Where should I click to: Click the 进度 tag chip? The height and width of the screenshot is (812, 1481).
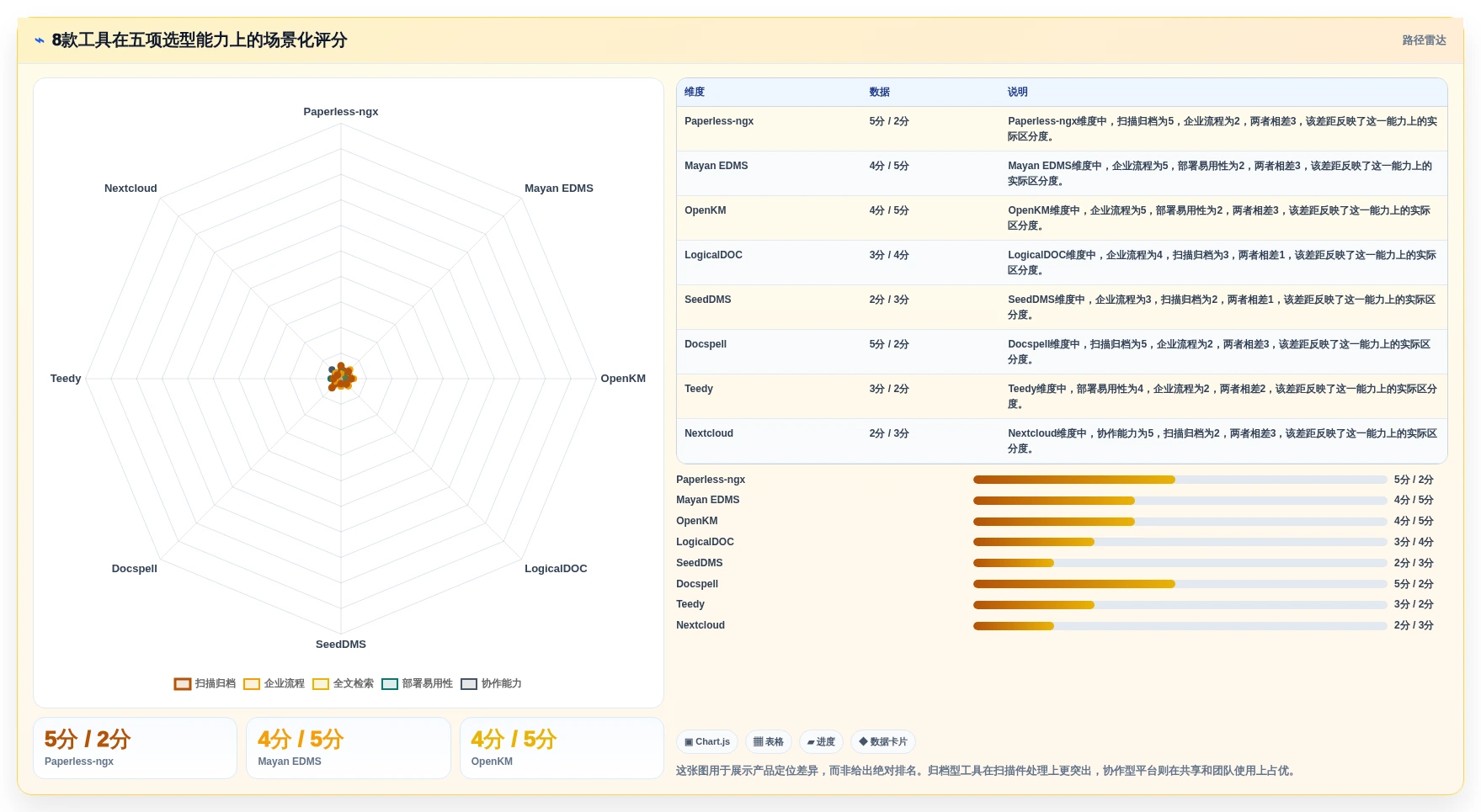coord(821,741)
